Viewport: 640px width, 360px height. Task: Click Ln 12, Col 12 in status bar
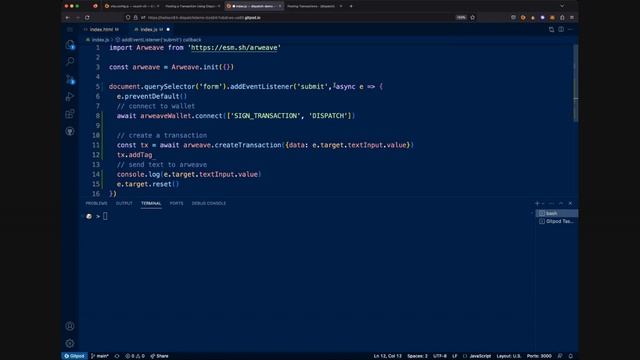pos(387,356)
